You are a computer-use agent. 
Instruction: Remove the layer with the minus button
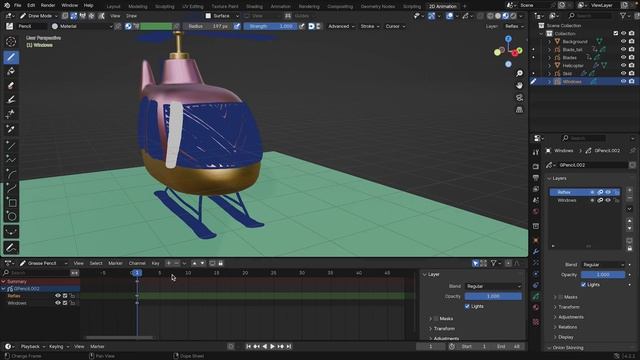[629, 198]
